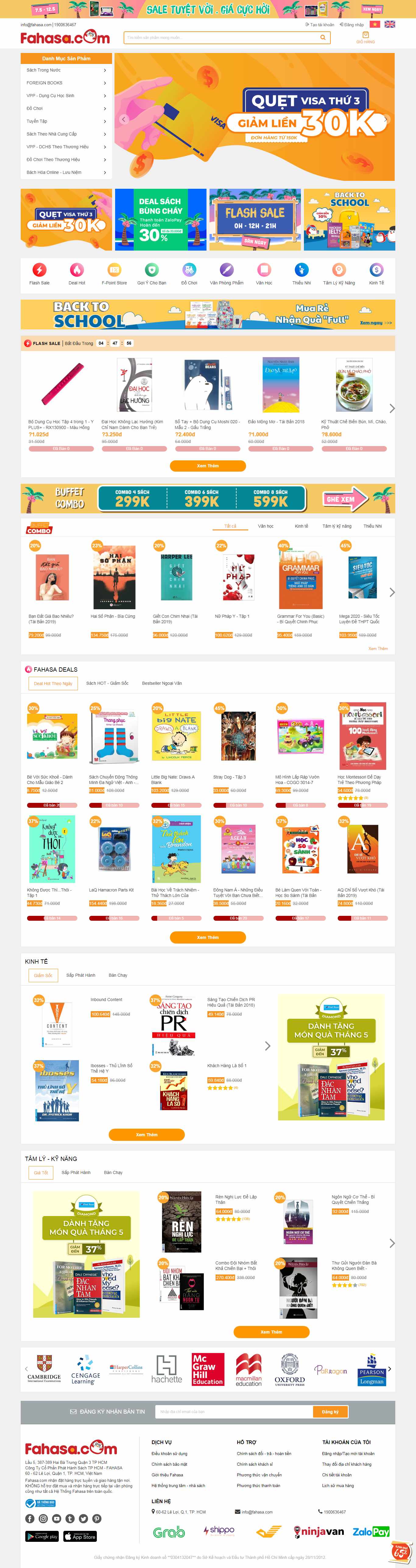Show next Flash Sale products arrow
This screenshot has width=416, height=1568.
point(392,408)
